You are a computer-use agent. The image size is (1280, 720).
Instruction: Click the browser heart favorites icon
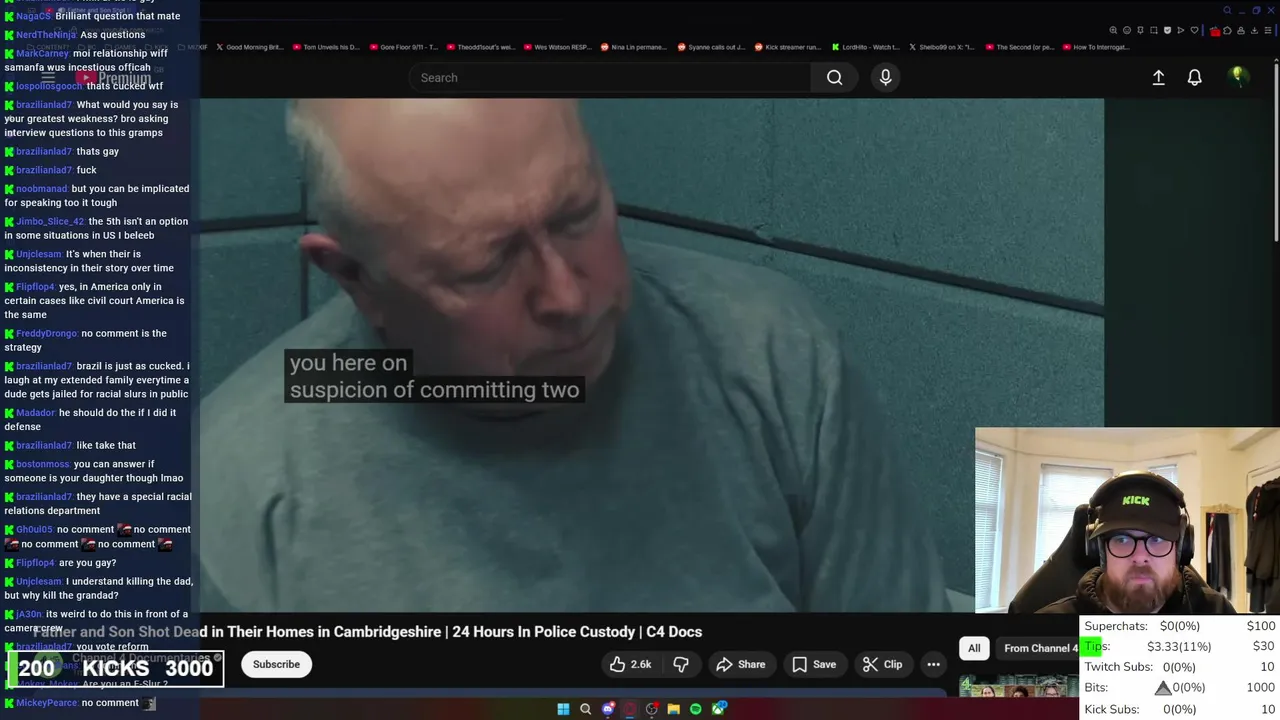1194,30
